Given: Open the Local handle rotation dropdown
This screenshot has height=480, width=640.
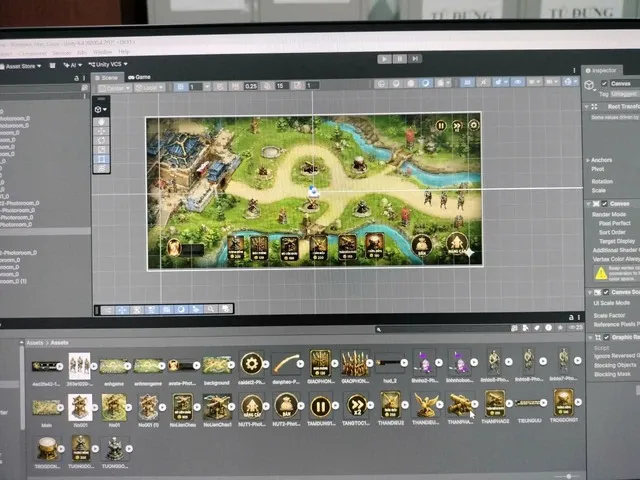Looking at the screenshot, I should 149,88.
